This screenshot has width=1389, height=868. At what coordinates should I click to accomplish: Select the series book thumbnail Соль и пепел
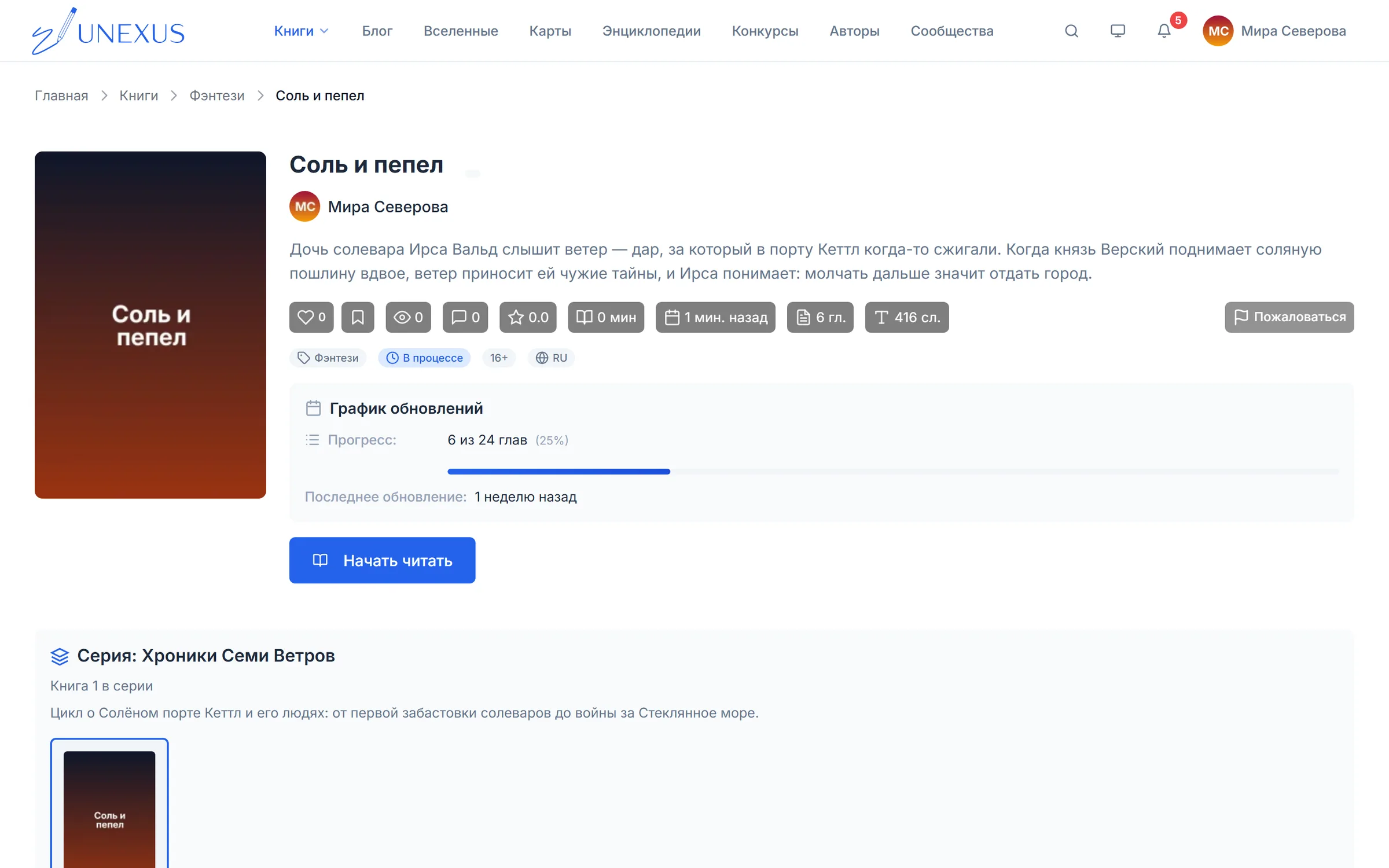point(109,804)
